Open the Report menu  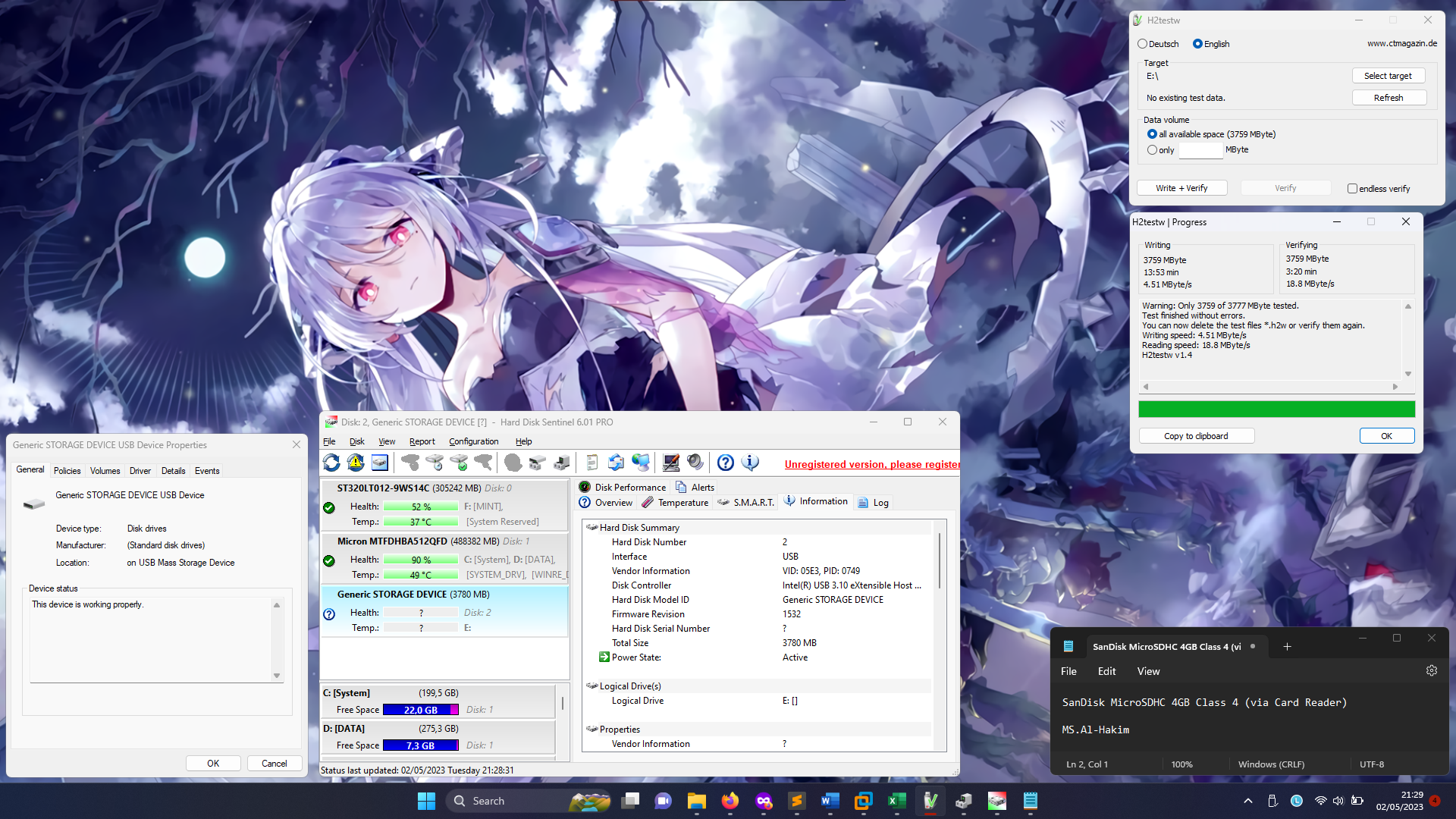pyautogui.click(x=422, y=441)
